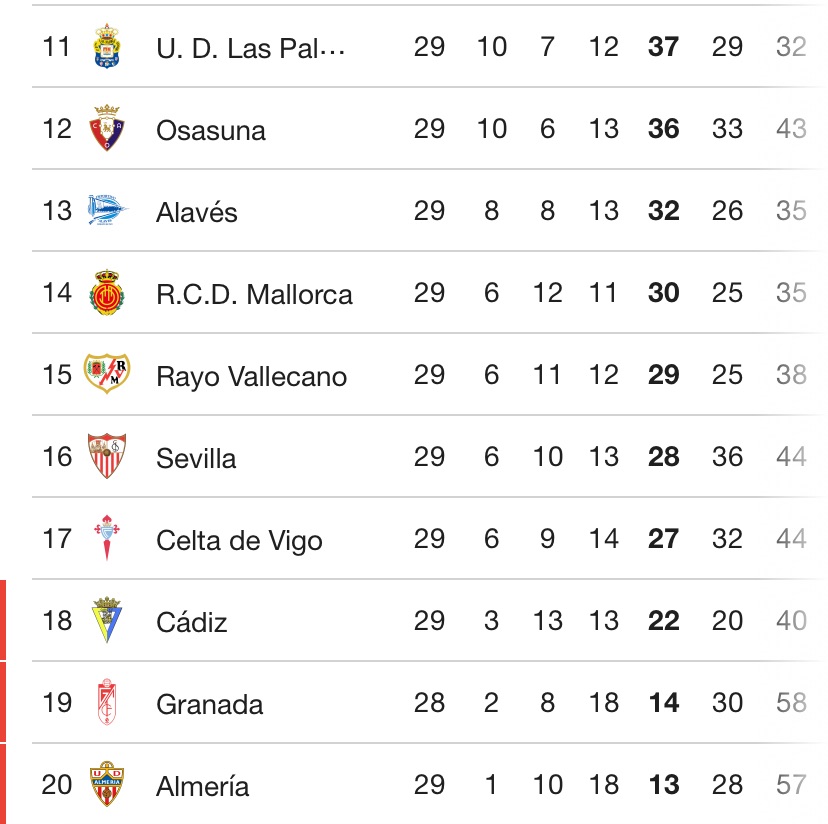Click the Almería team name
The width and height of the screenshot is (828, 824).
(x=202, y=786)
